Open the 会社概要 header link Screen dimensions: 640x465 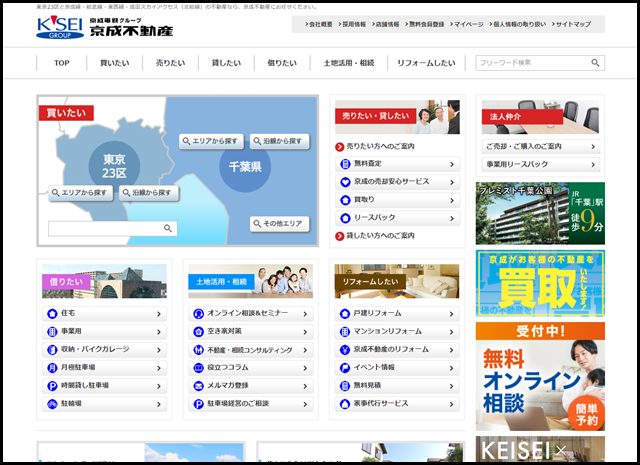pos(319,24)
